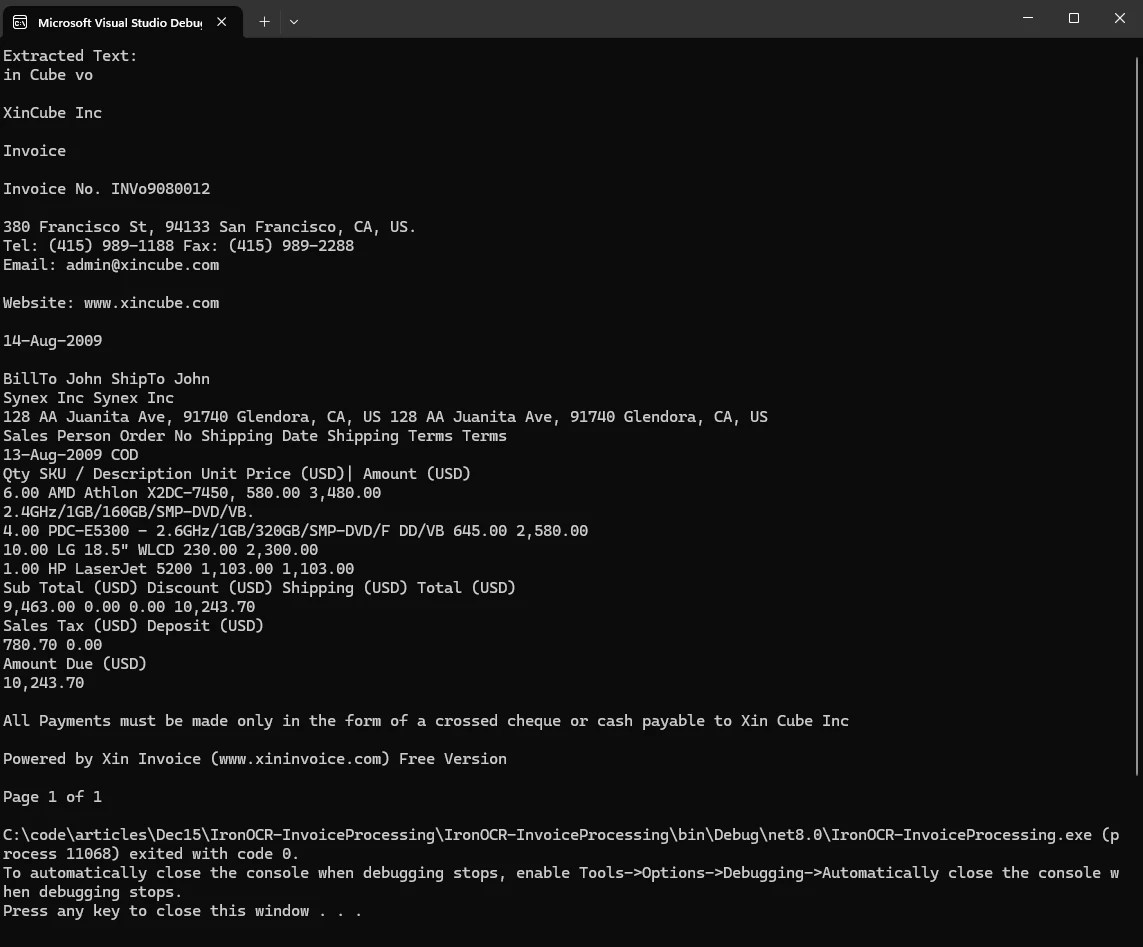This screenshot has width=1143, height=947.
Task: Click the 'Page 1 of 1' text
Action: pyautogui.click(x=52, y=797)
